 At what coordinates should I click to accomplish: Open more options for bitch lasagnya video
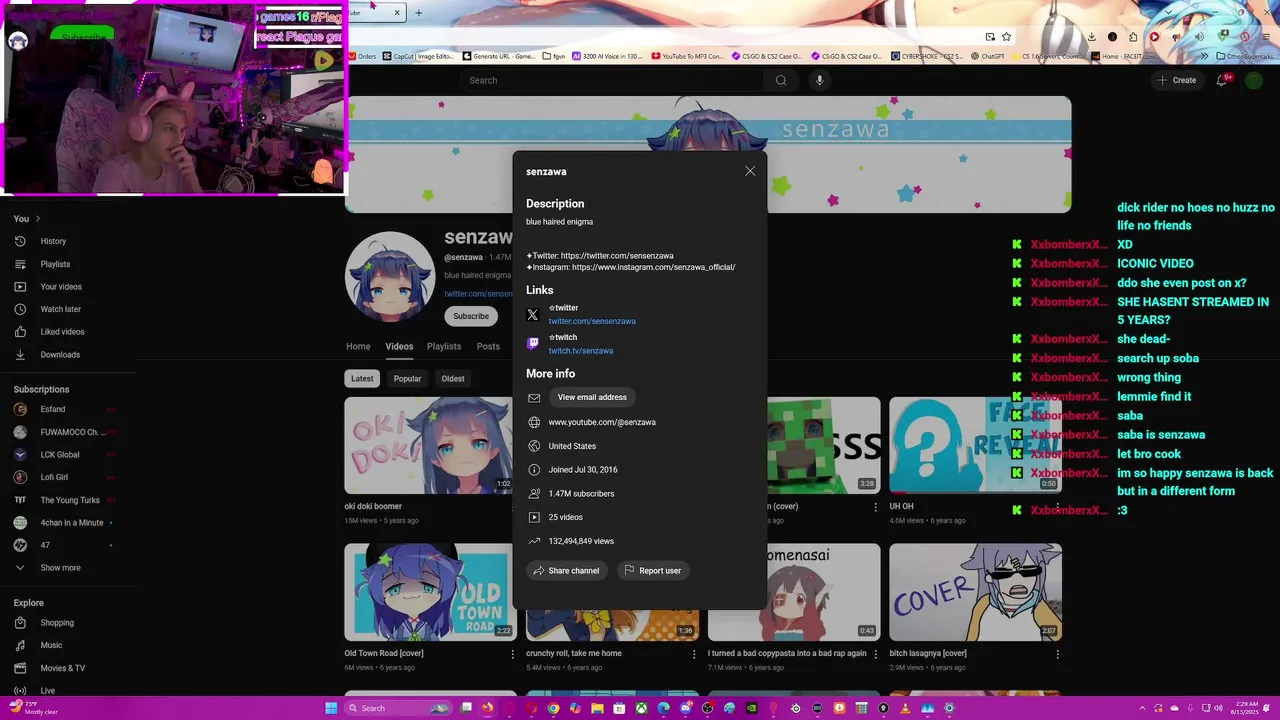tap(1057, 654)
